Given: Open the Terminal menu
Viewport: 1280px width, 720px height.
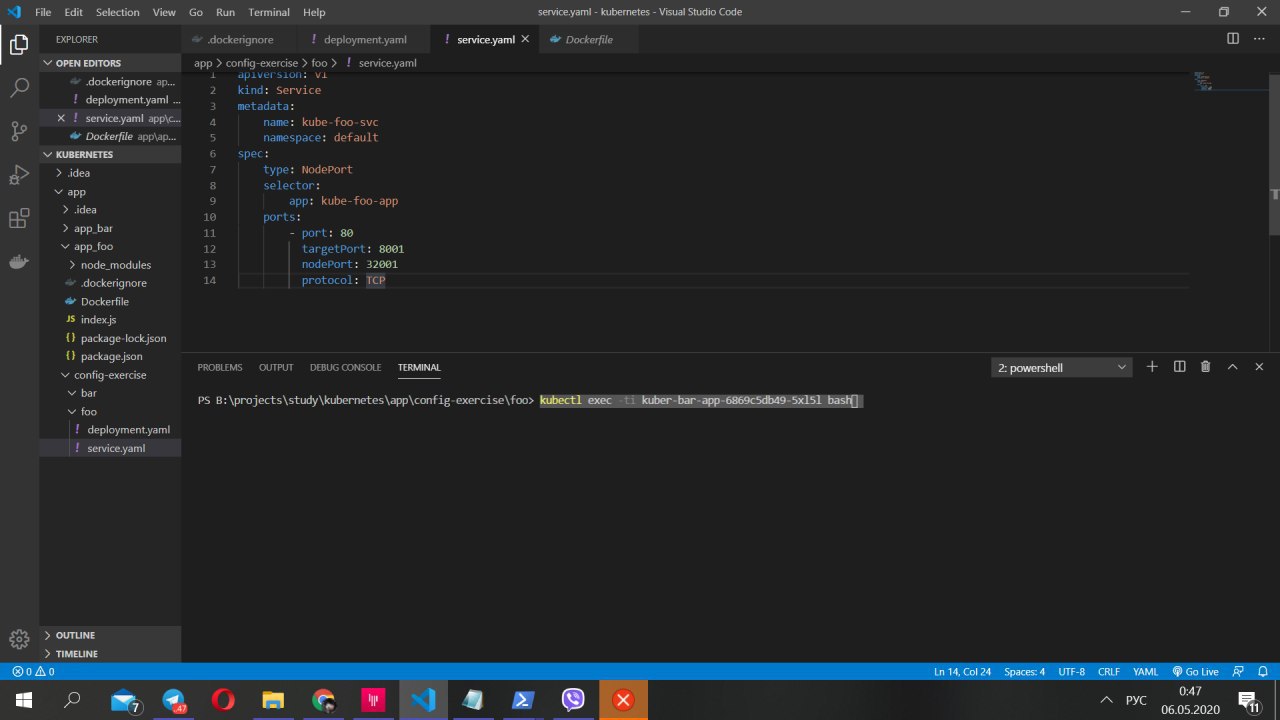Looking at the screenshot, I should pos(269,12).
